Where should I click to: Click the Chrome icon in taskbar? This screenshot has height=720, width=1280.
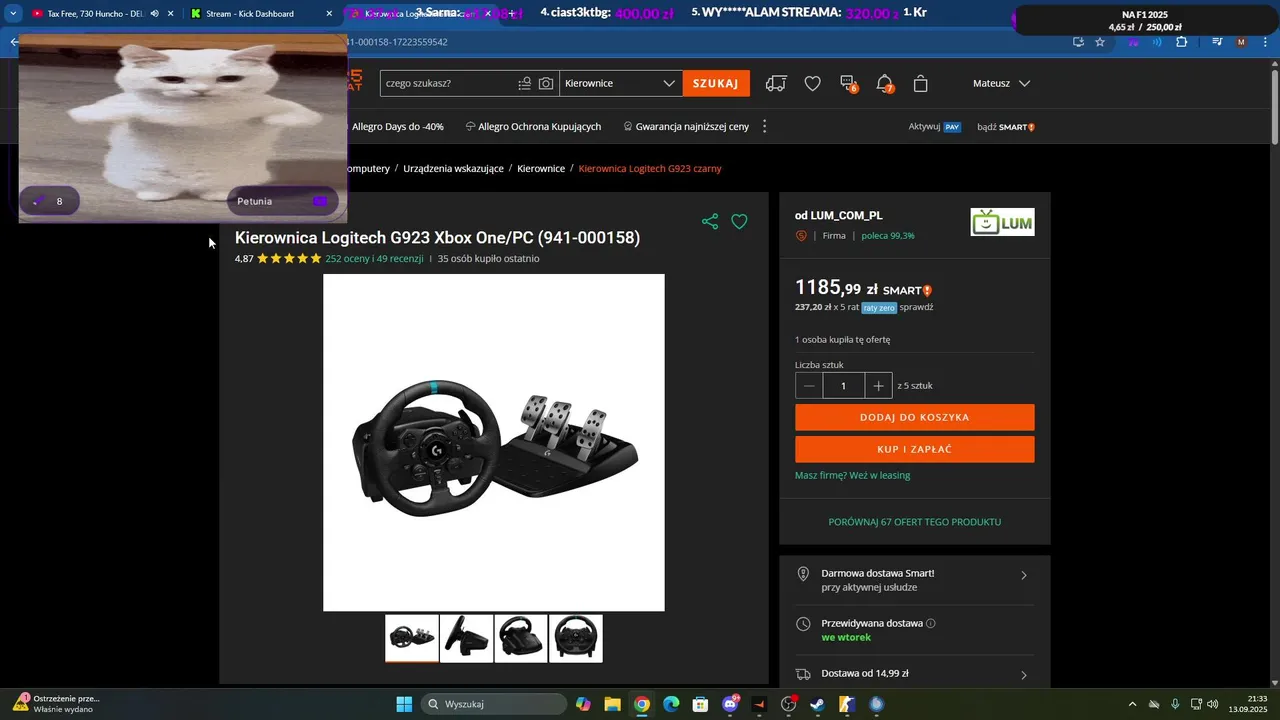point(642,704)
